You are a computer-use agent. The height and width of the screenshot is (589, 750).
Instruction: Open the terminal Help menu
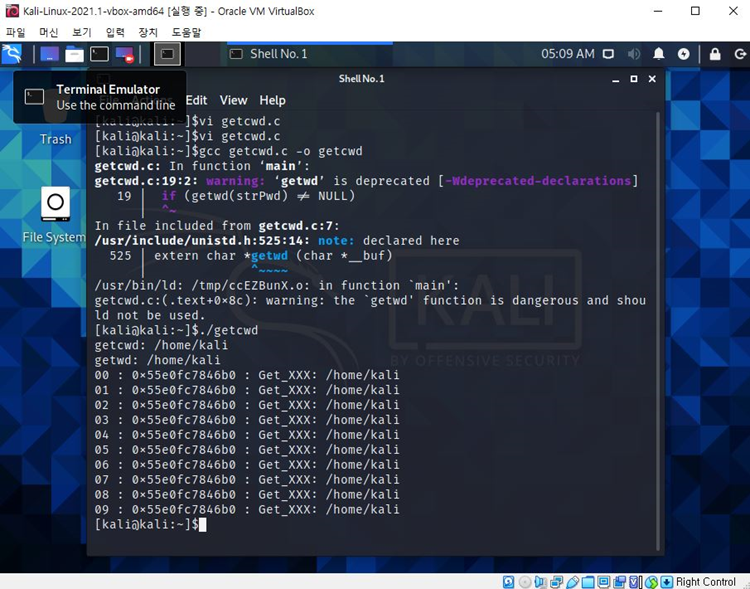point(272,100)
